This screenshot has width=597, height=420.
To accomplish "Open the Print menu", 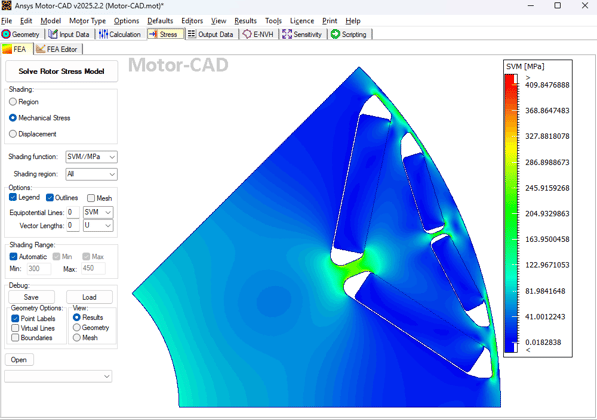I will point(330,21).
